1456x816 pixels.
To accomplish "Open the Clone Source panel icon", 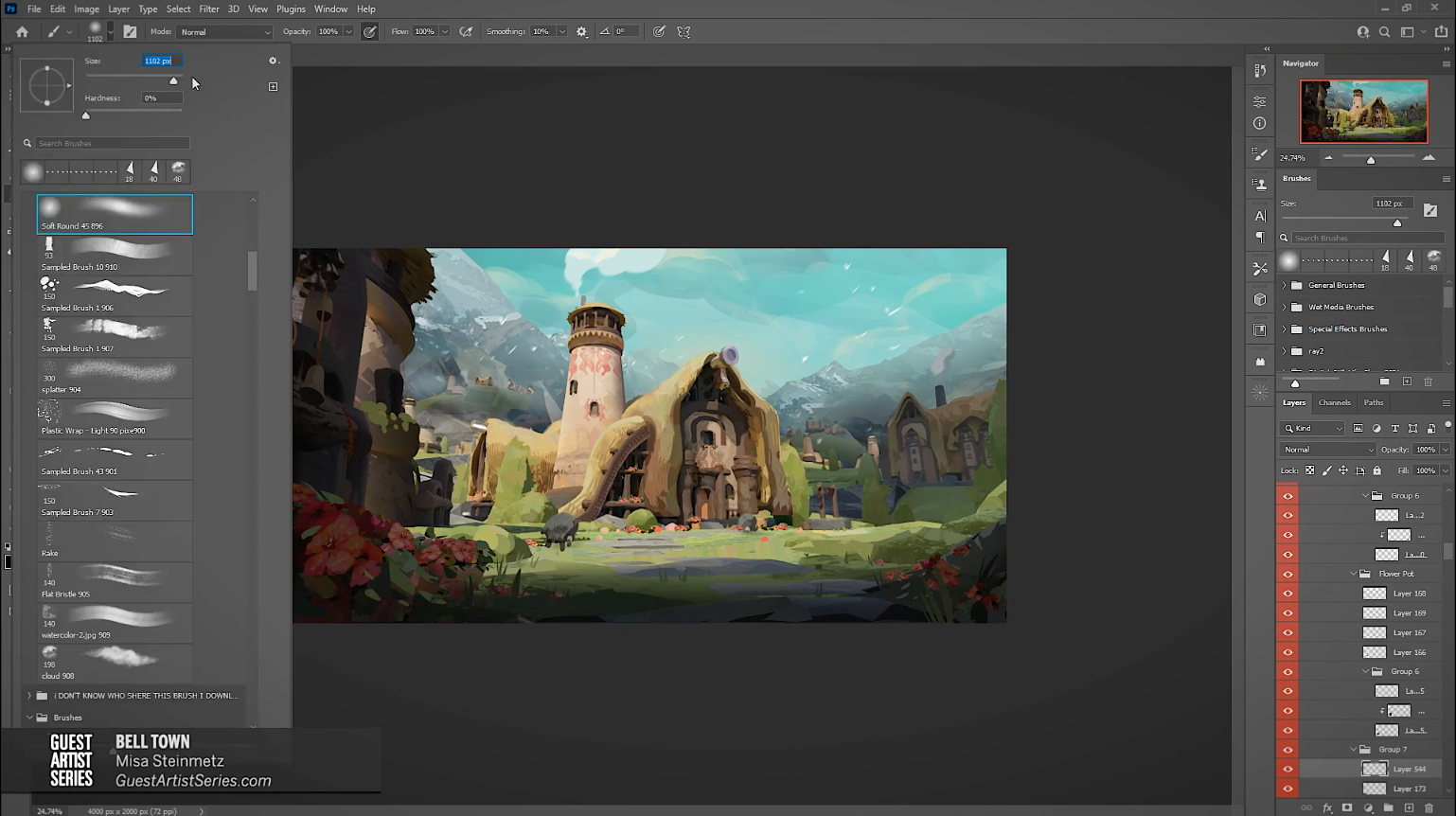I will [x=1260, y=185].
